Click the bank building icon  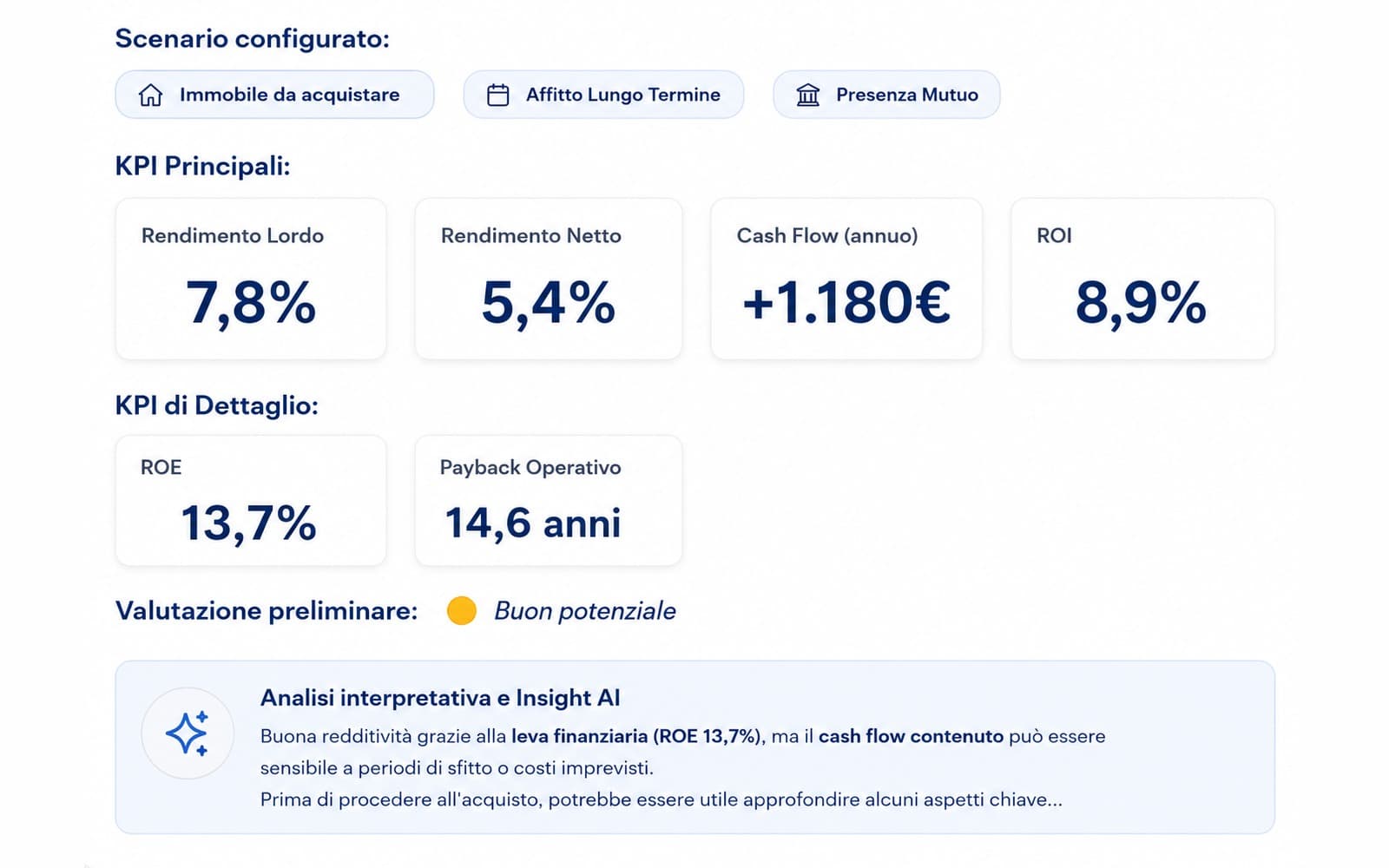[808, 95]
